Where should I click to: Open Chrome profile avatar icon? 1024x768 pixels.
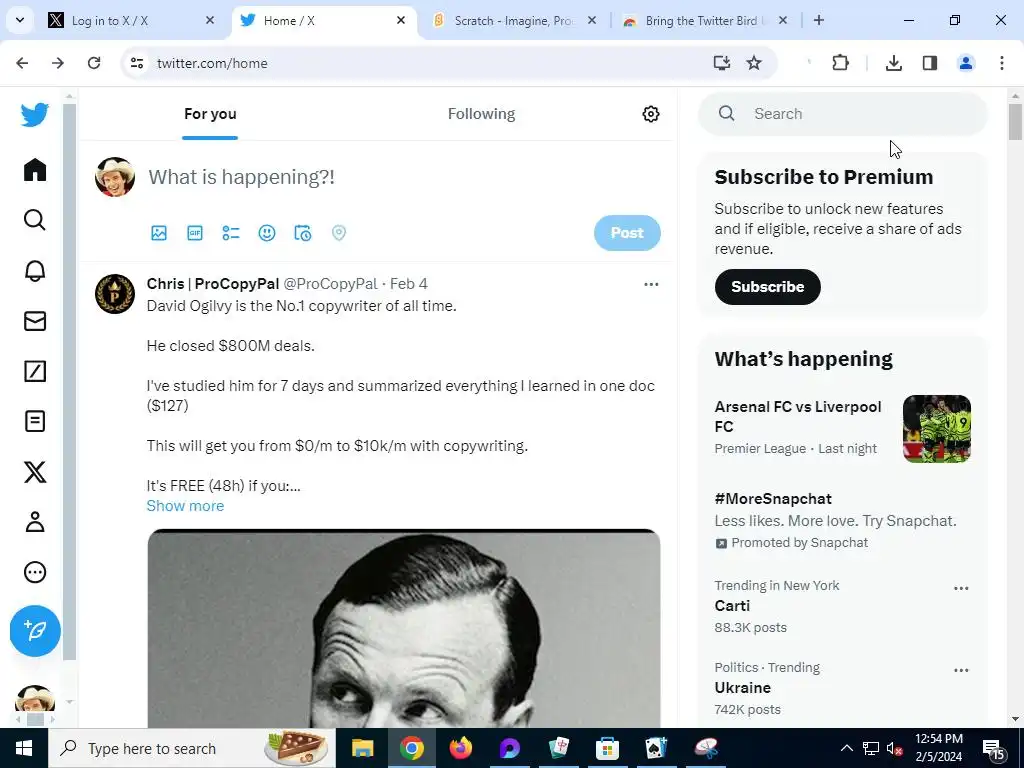[965, 63]
